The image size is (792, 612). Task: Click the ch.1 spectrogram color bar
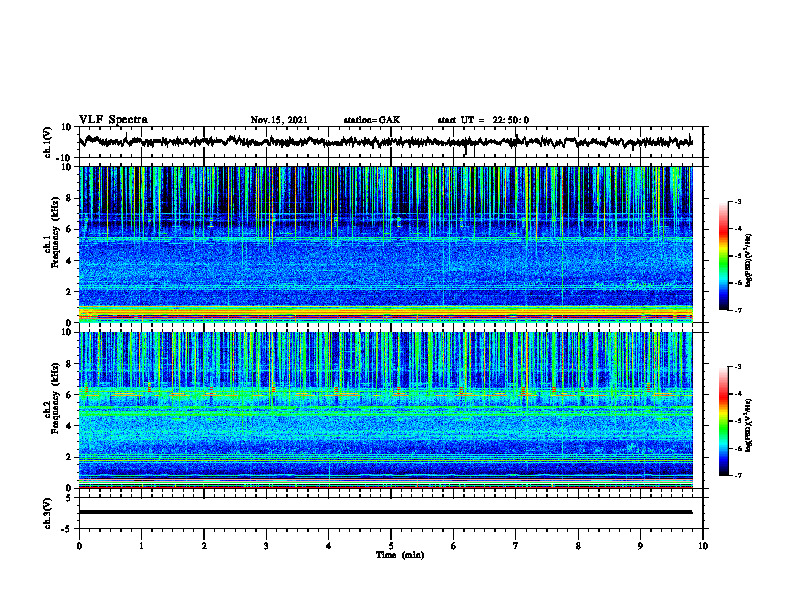coord(724,256)
